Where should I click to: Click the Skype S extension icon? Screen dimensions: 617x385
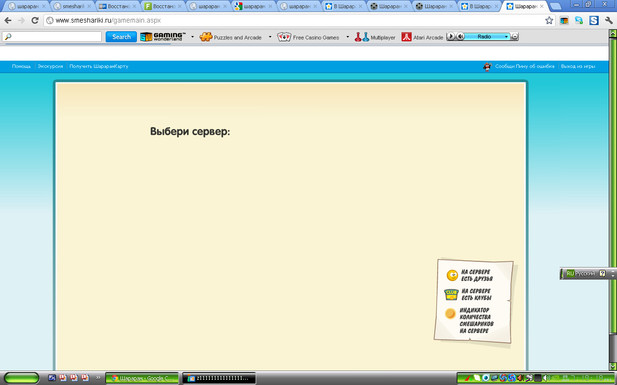coord(594,20)
